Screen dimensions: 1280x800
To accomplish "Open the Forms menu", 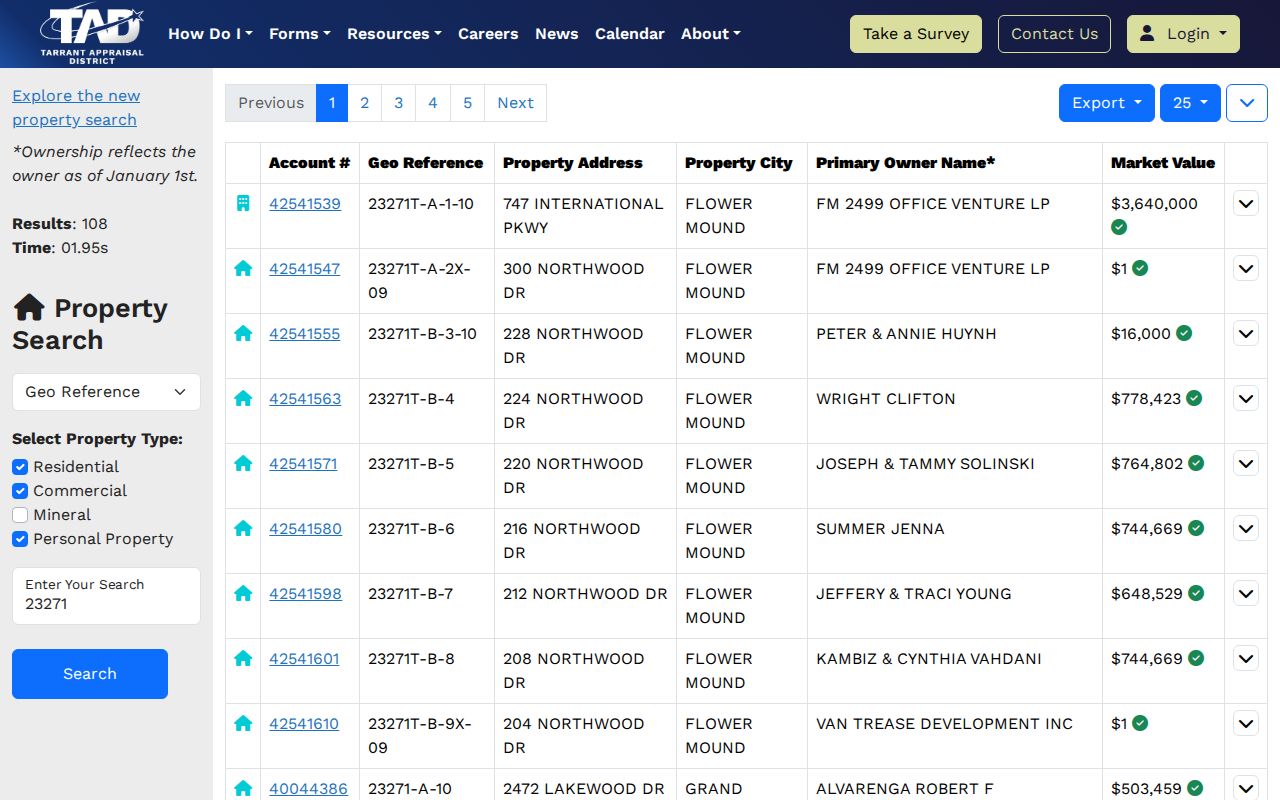I will tap(300, 34).
